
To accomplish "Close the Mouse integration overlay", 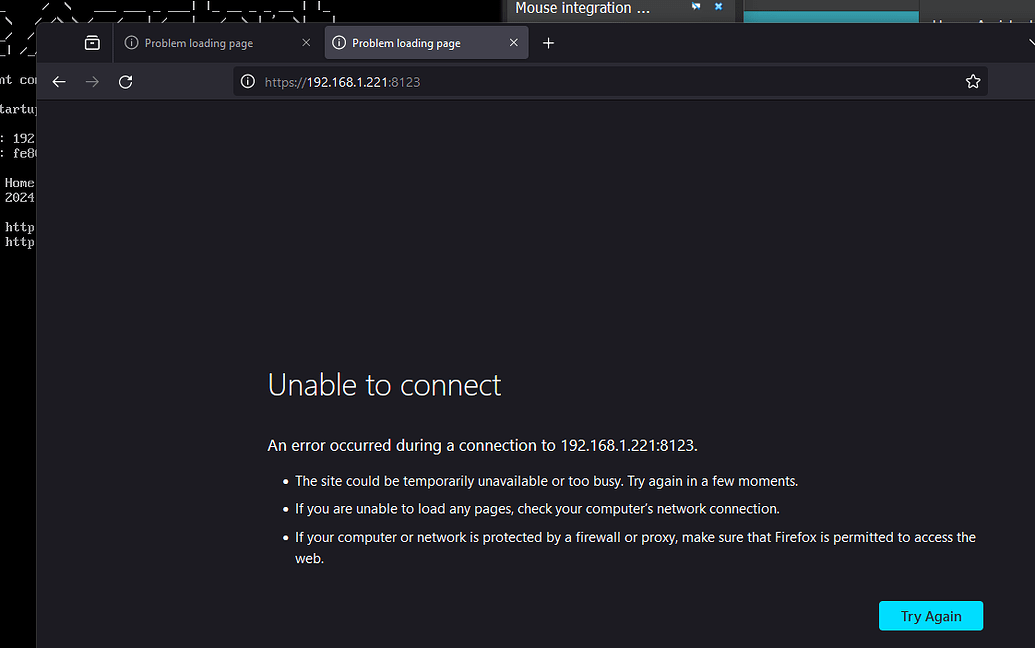I will (x=717, y=7).
